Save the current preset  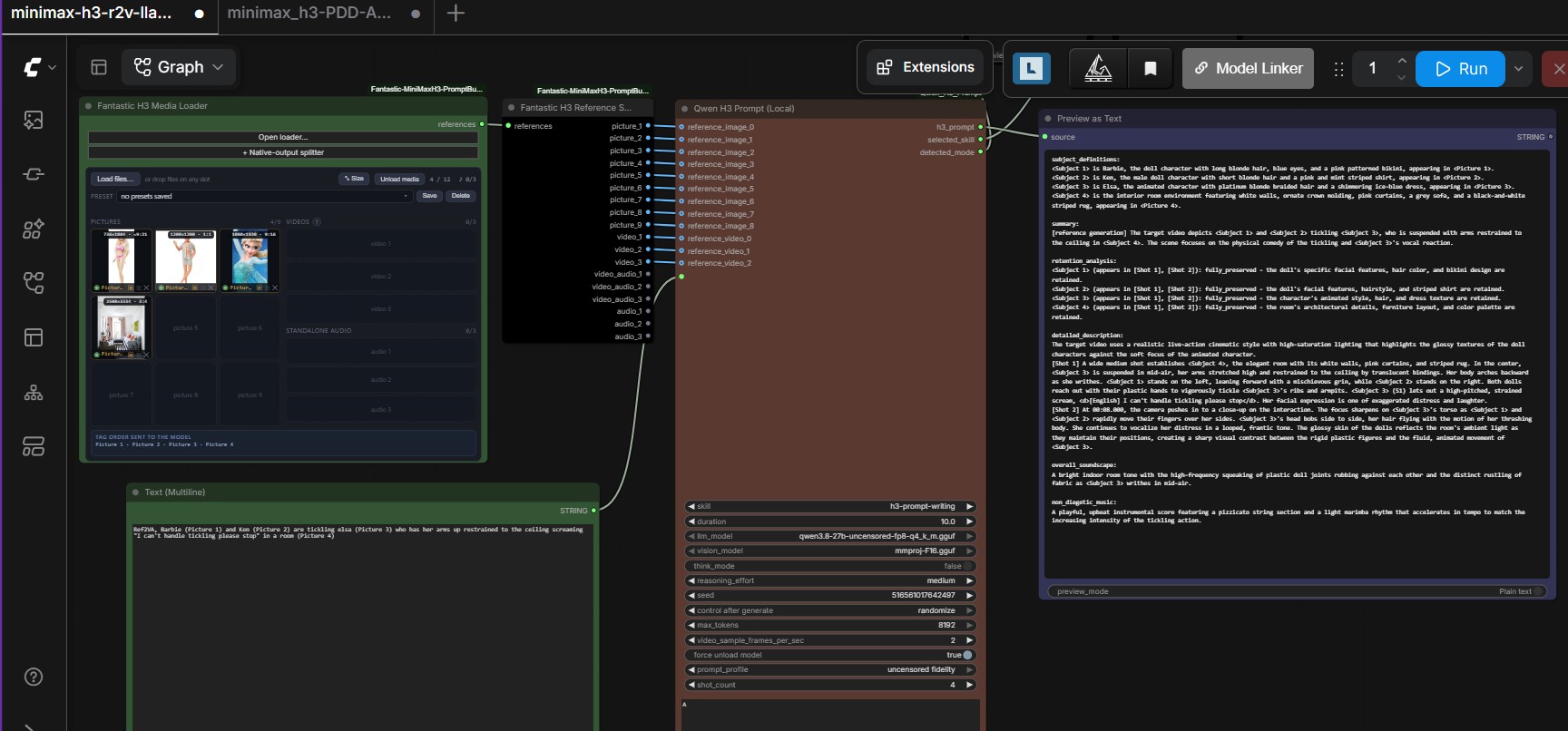[x=430, y=196]
